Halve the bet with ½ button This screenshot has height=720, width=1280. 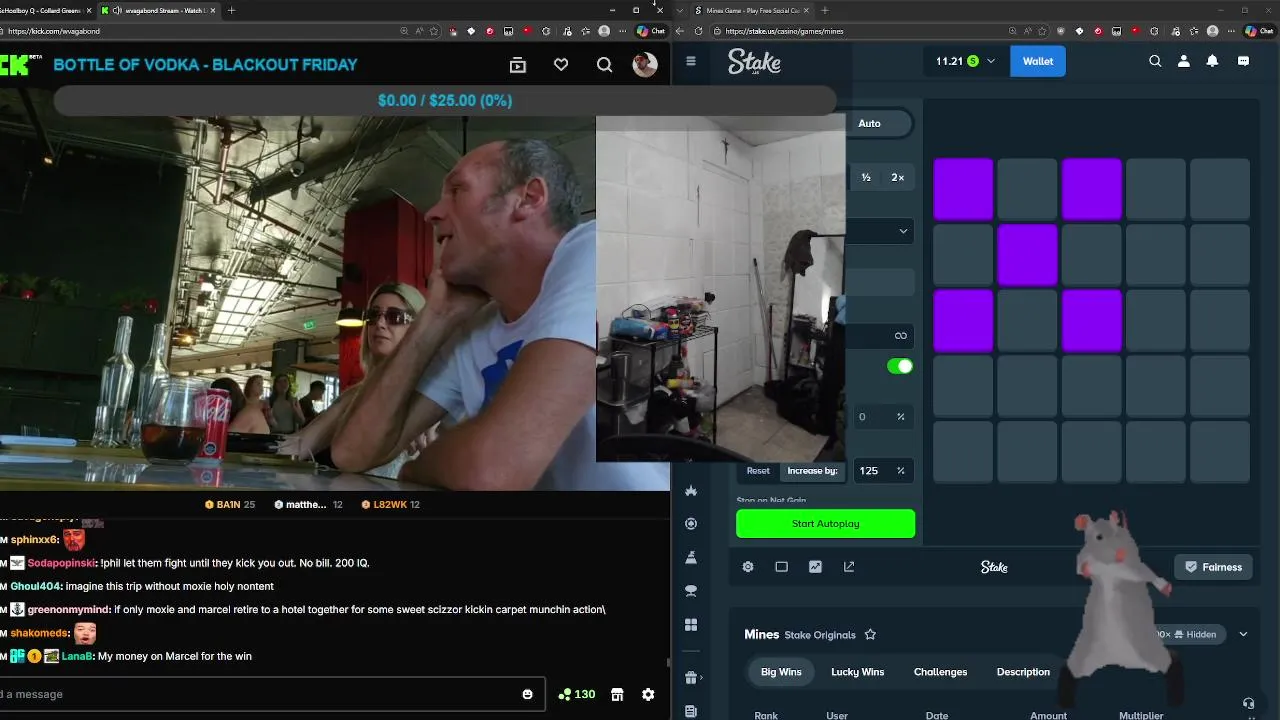[866, 177]
